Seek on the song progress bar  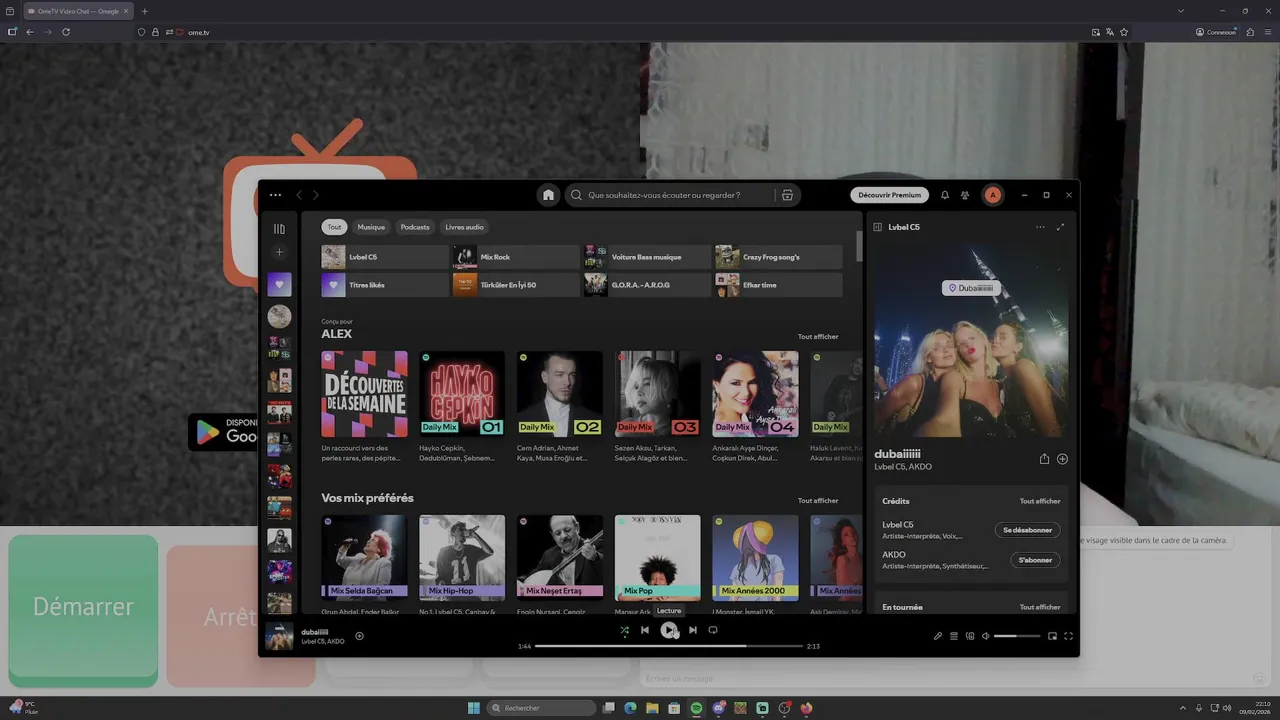pos(669,646)
